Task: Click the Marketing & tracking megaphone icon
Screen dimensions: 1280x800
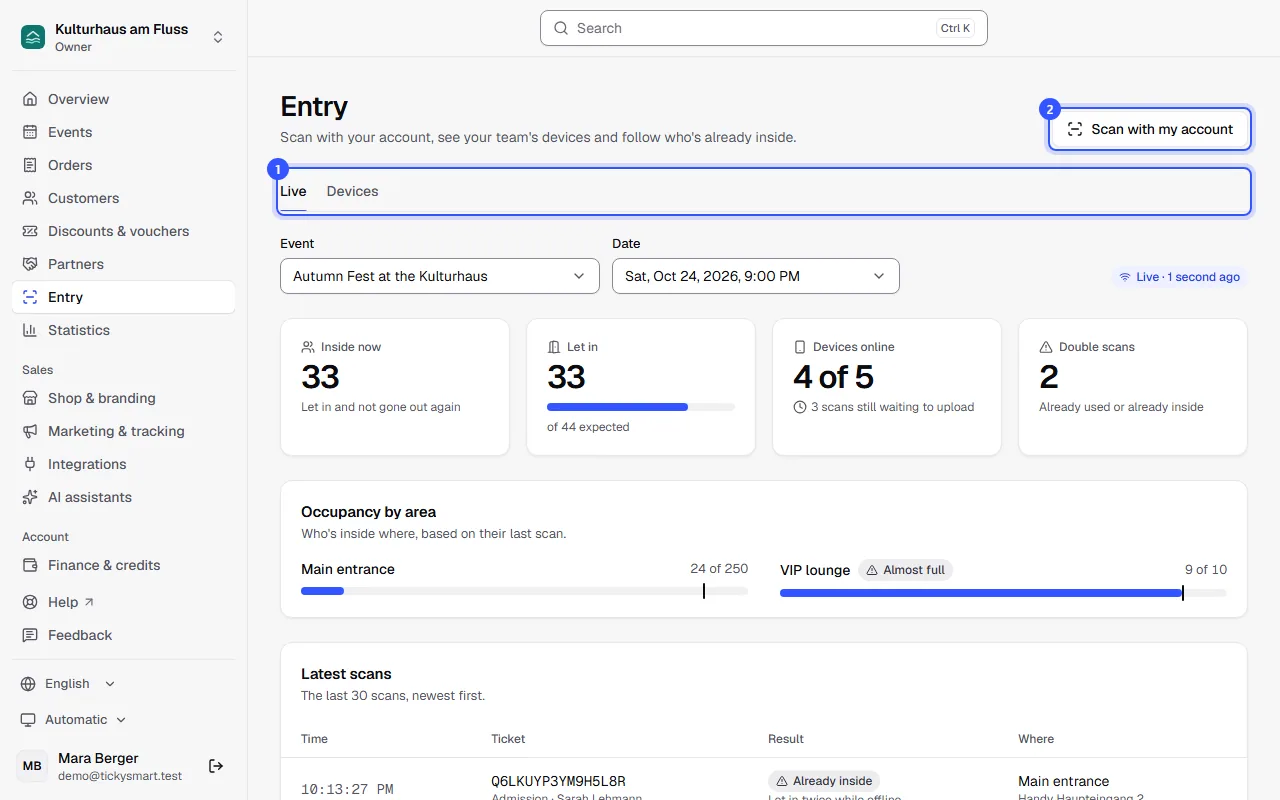Action: point(30,431)
